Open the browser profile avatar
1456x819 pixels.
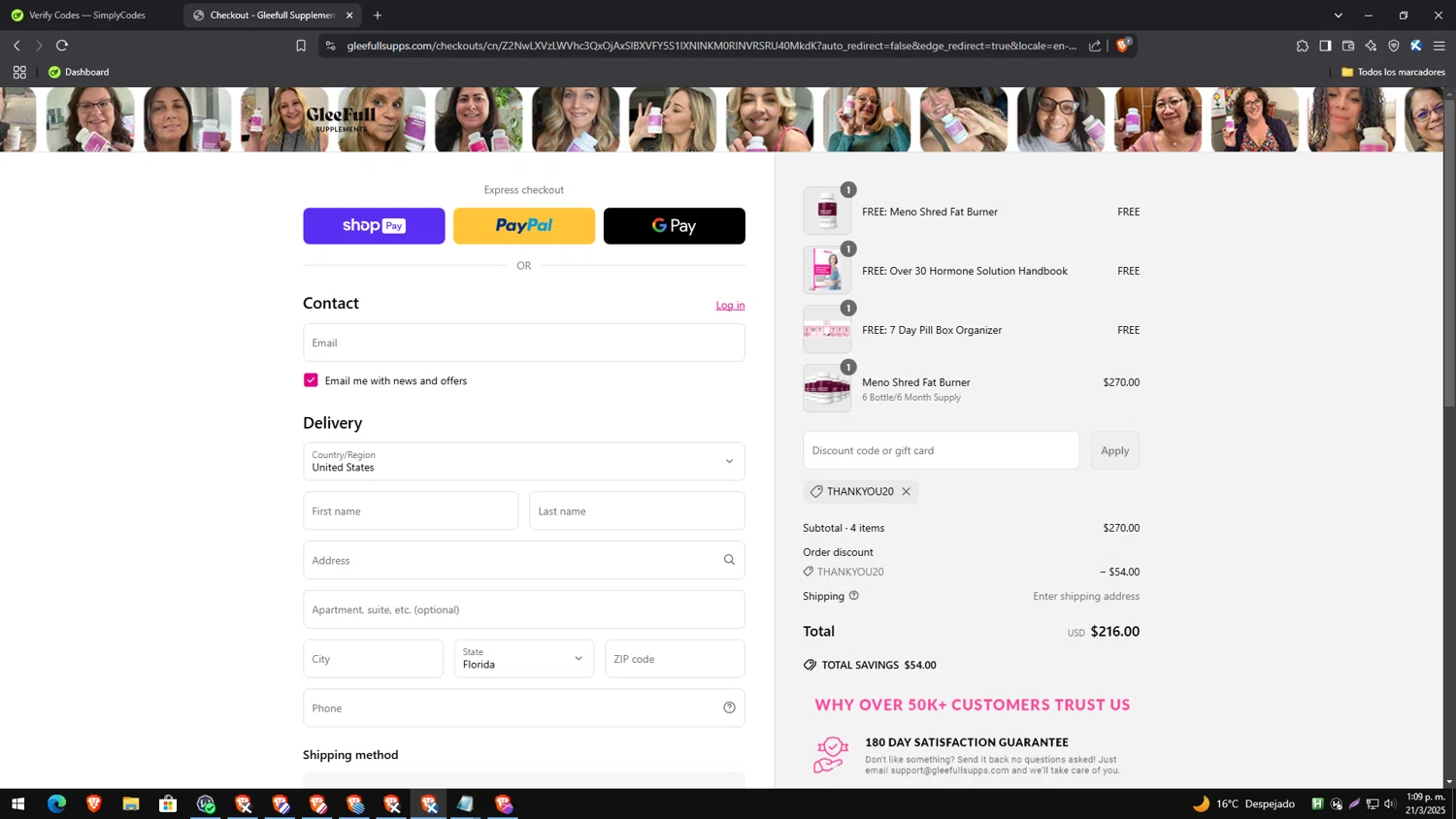click(1416, 46)
